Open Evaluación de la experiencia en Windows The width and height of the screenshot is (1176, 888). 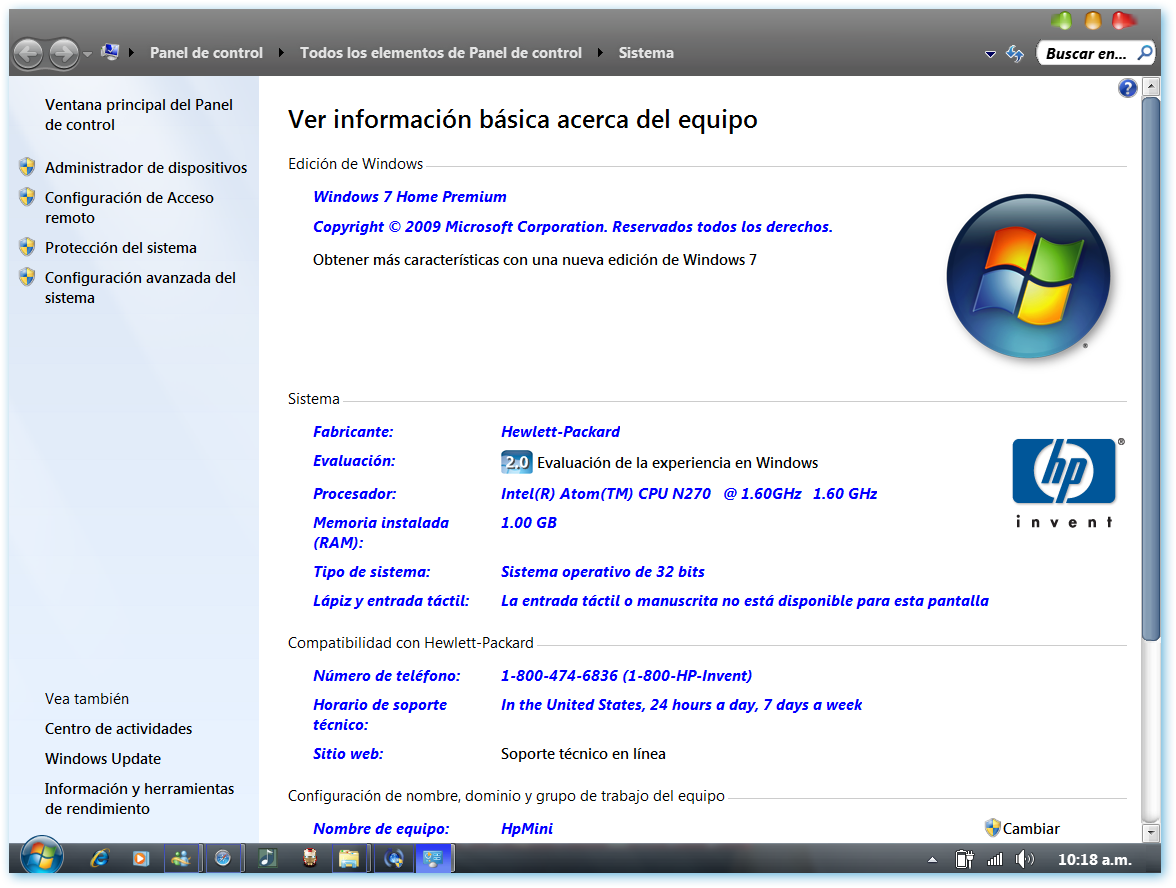pos(677,463)
